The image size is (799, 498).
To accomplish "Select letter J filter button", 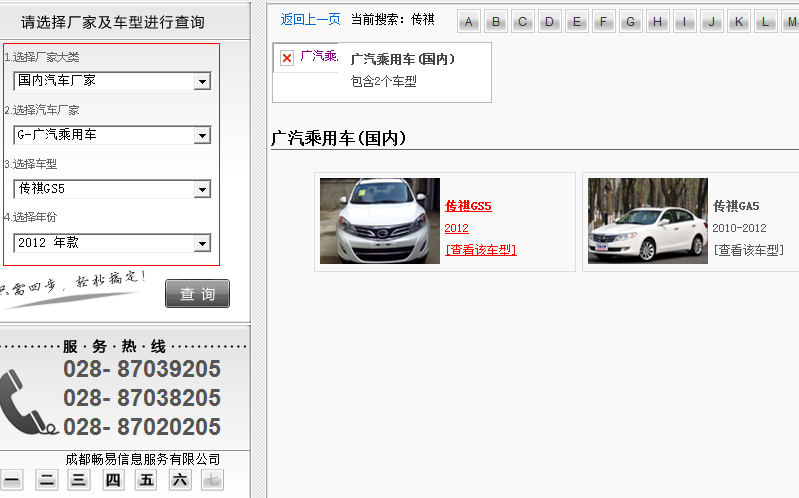I will 711,21.
